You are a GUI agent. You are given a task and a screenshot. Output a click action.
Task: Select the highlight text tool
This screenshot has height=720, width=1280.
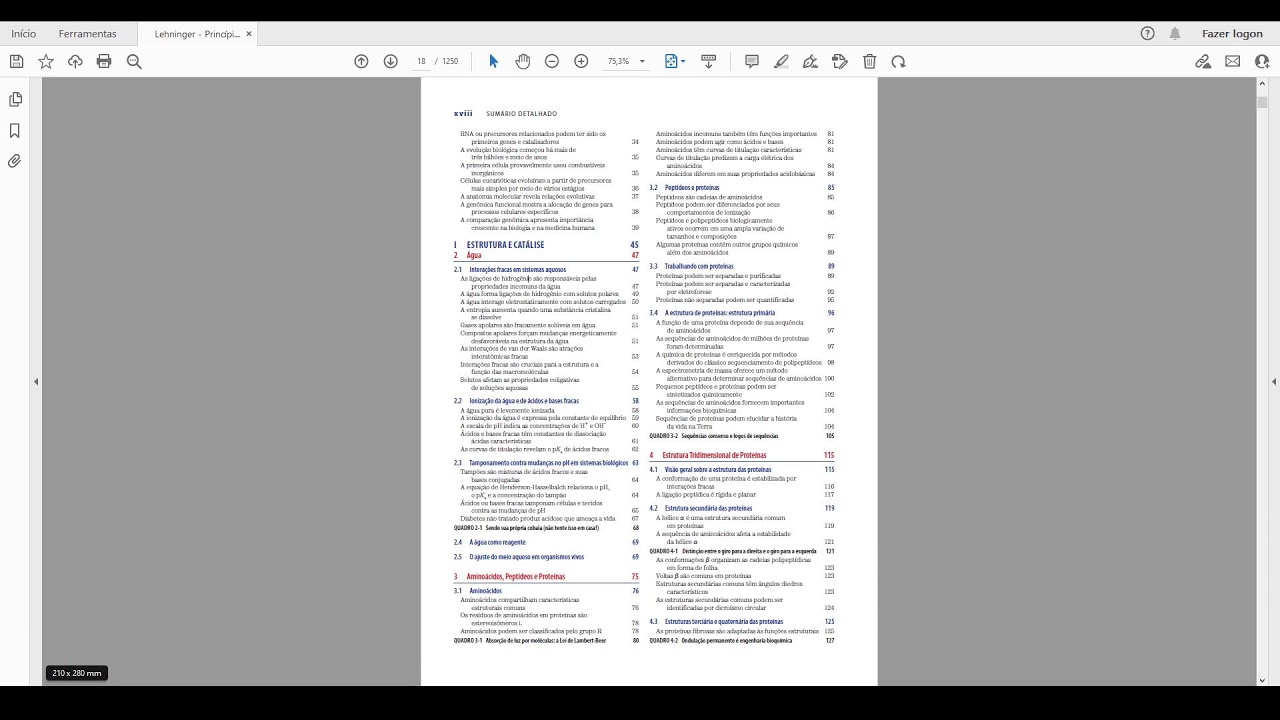point(781,61)
